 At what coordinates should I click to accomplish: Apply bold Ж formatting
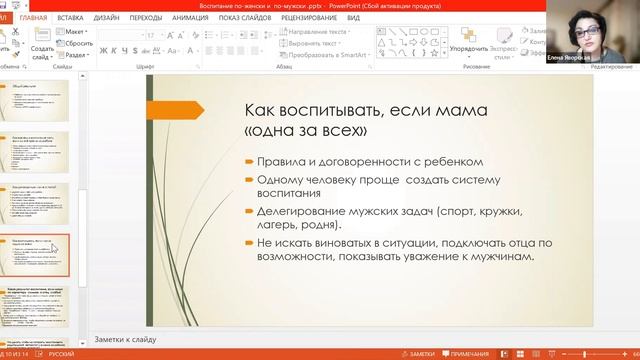pos(103,51)
